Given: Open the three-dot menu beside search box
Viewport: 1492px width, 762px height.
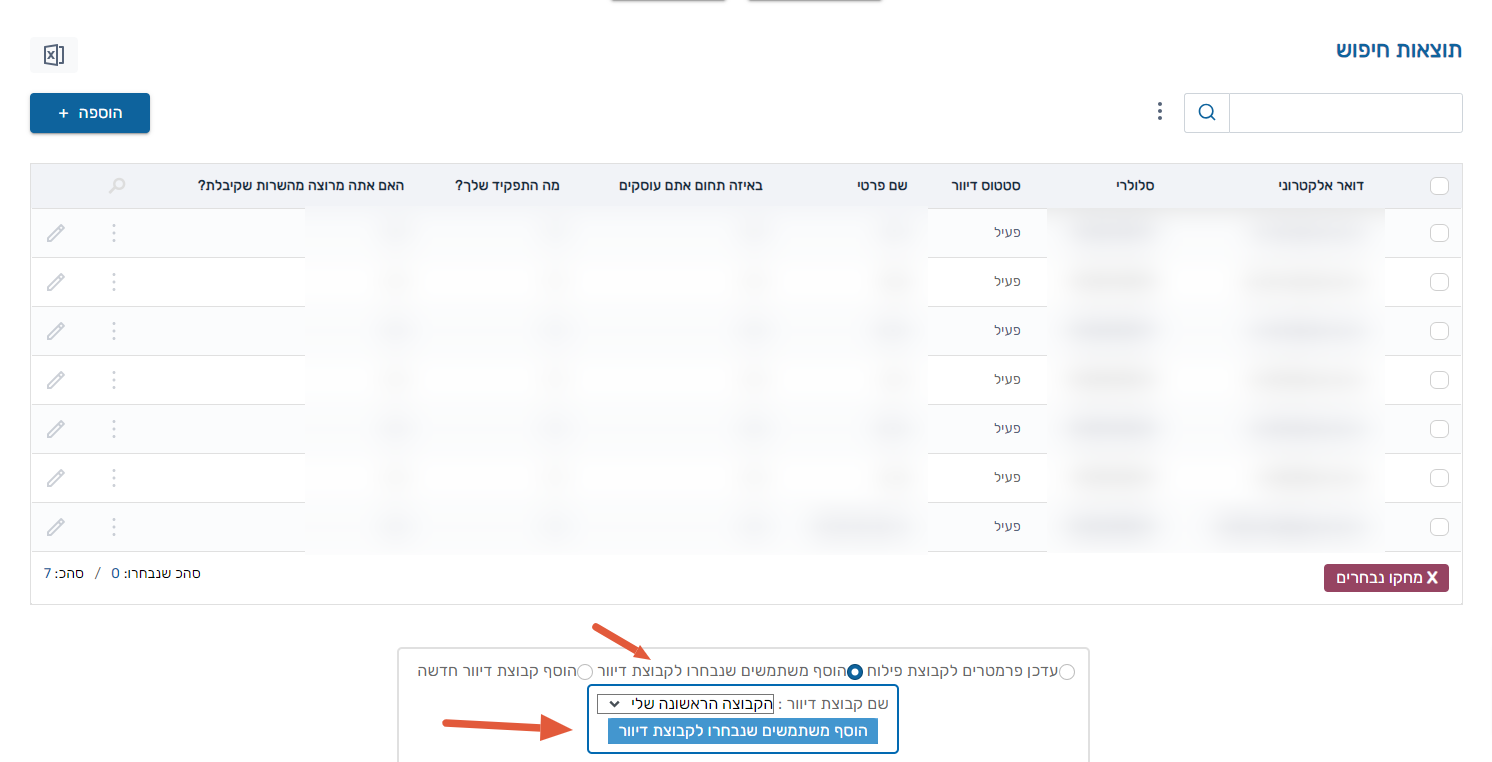Looking at the screenshot, I should click(1159, 112).
